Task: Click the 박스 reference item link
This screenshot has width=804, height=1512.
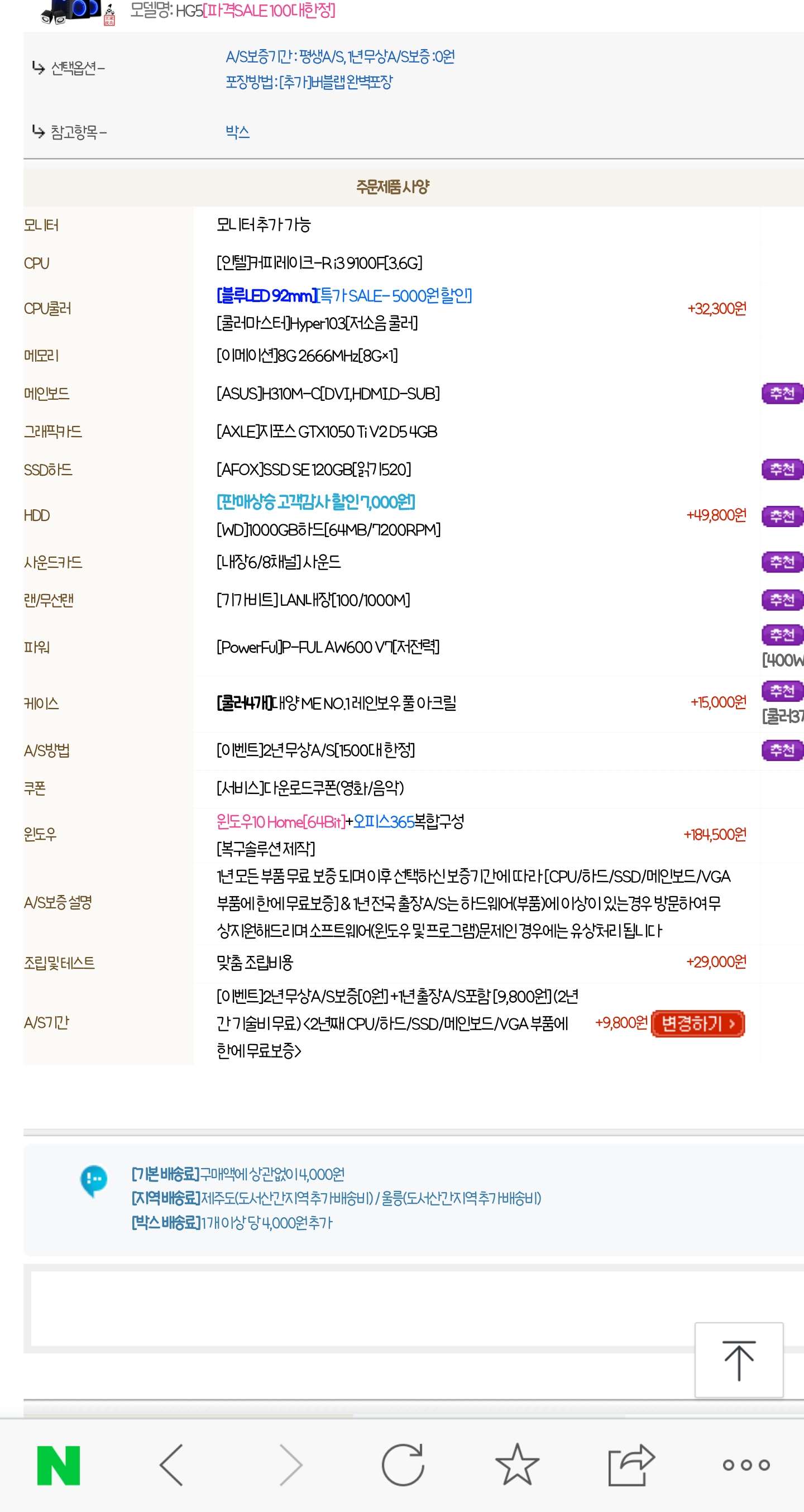Action: tap(238, 132)
